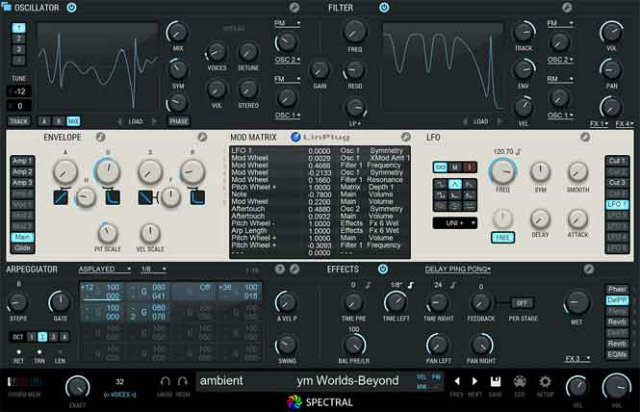Toggle the LFO FREE button
The height and width of the screenshot is (412, 640).
tap(502, 238)
